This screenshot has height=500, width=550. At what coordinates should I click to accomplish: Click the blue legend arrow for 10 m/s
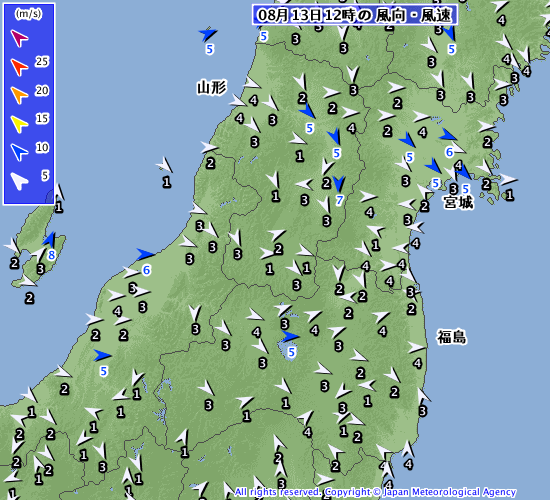pos(19,152)
